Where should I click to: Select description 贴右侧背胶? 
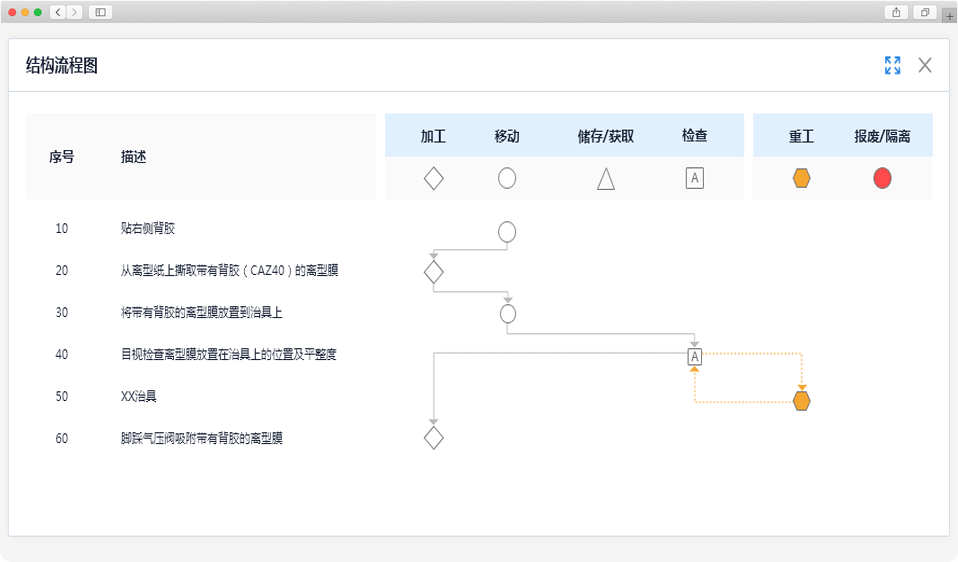(148, 228)
